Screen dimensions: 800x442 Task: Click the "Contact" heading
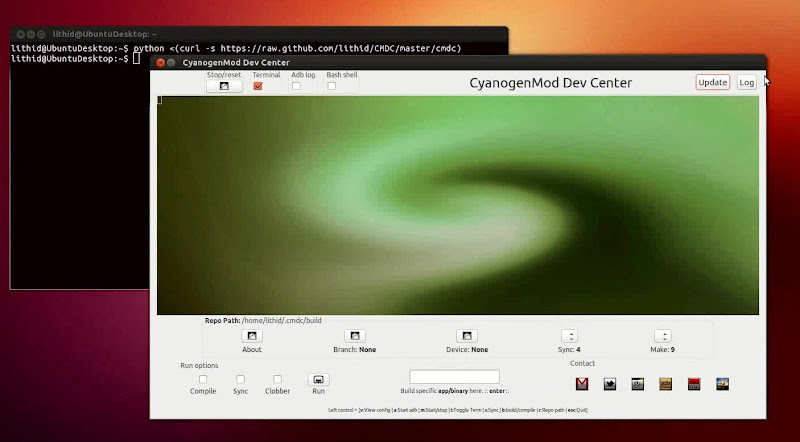click(x=582, y=363)
